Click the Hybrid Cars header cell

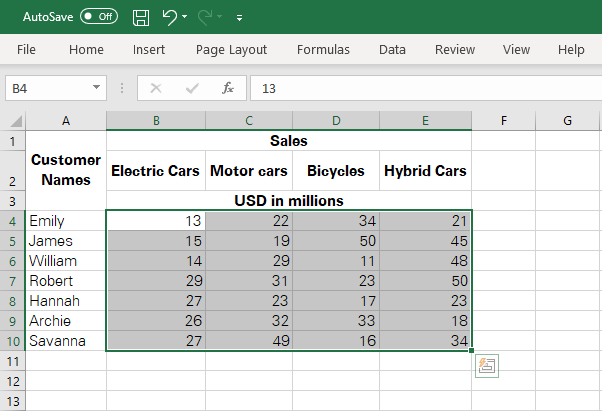coord(425,170)
